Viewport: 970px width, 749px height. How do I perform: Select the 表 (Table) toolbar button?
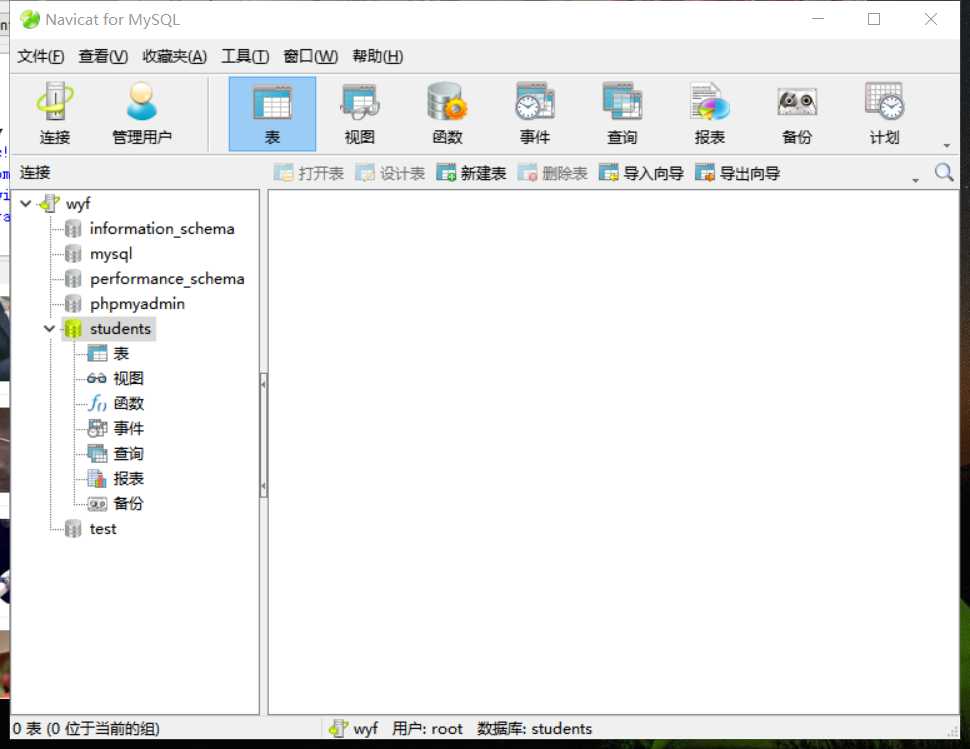tap(272, 114)
